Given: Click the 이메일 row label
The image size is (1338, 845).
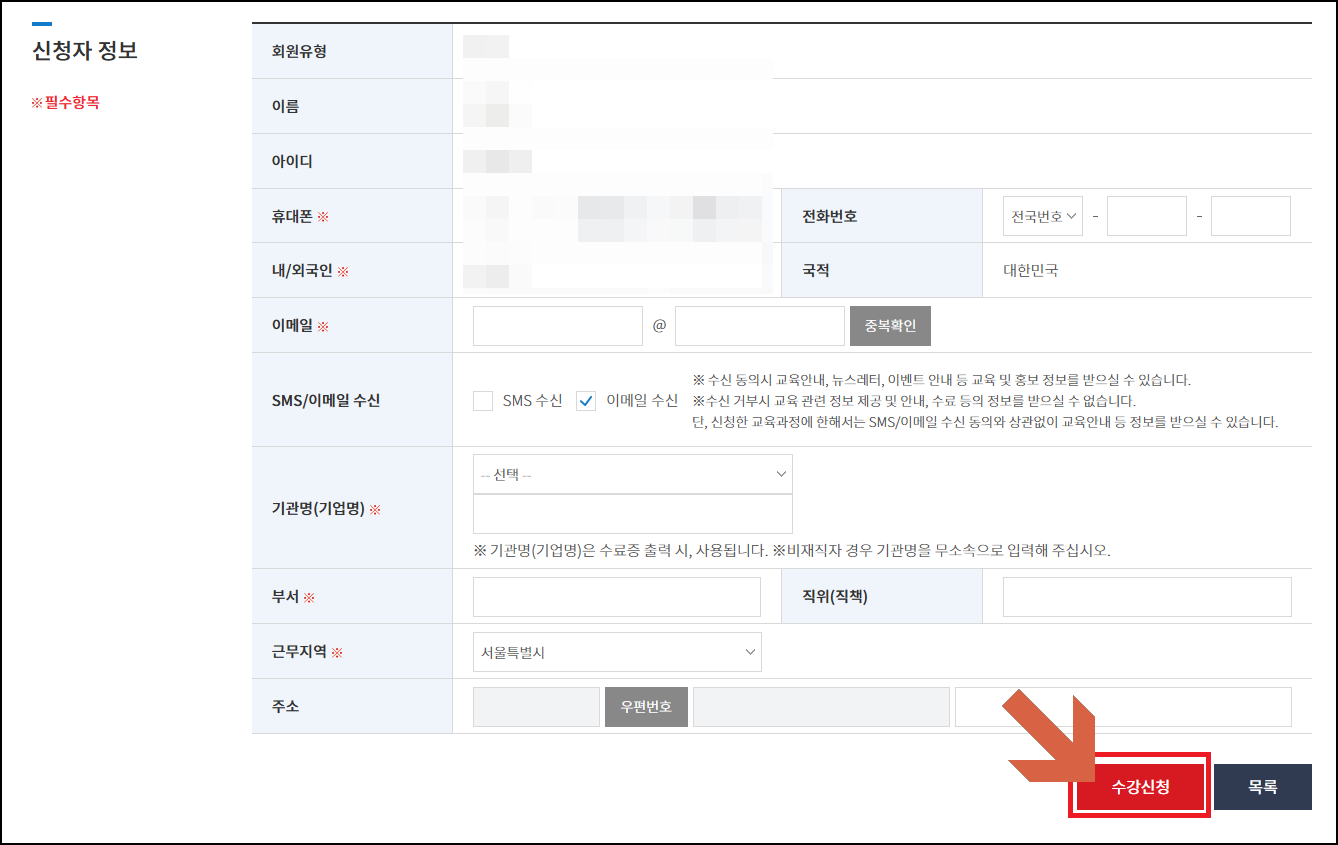Looking at the screenshot, I should click(x=300, y=326).
